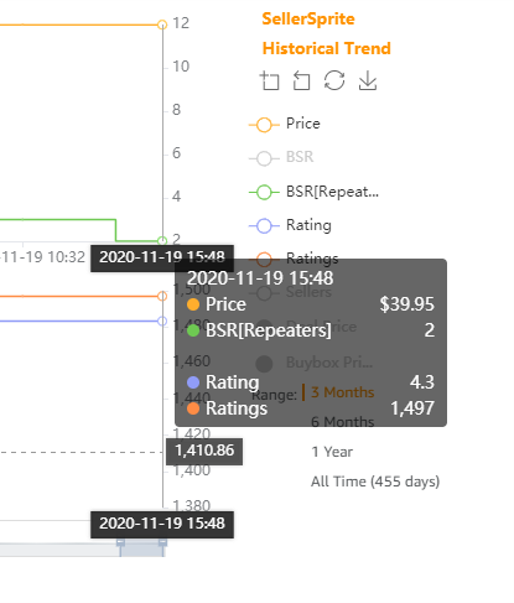Toggle the Rating series legend marker
The width and height of the screenshot is (514, 603).
(264, 226)
